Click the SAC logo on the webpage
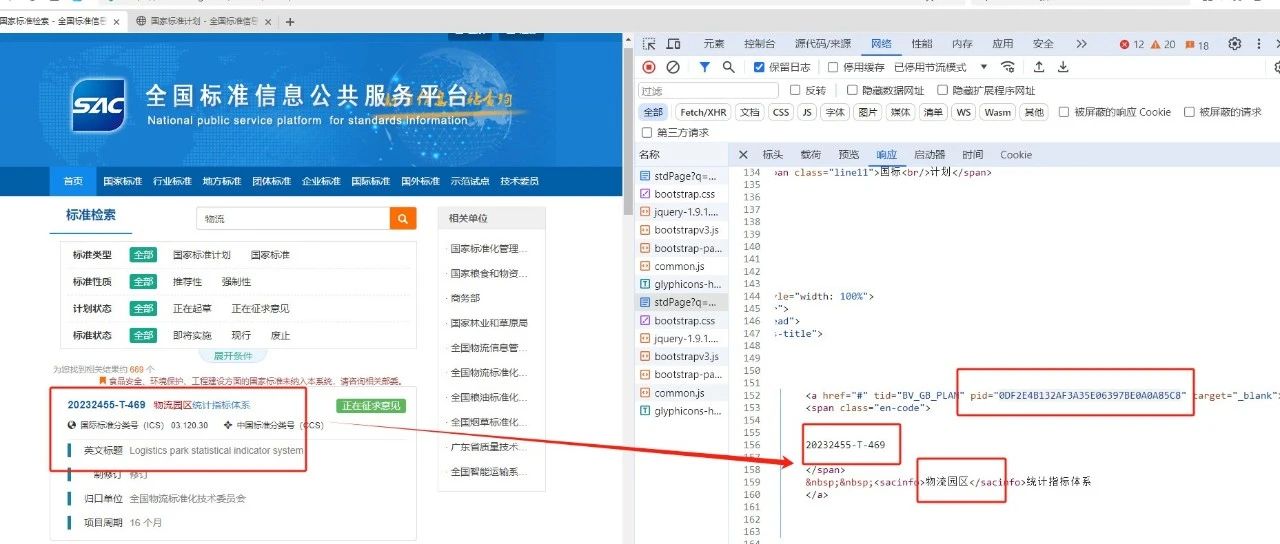The image size is (1280, 544). pos(98,105)
